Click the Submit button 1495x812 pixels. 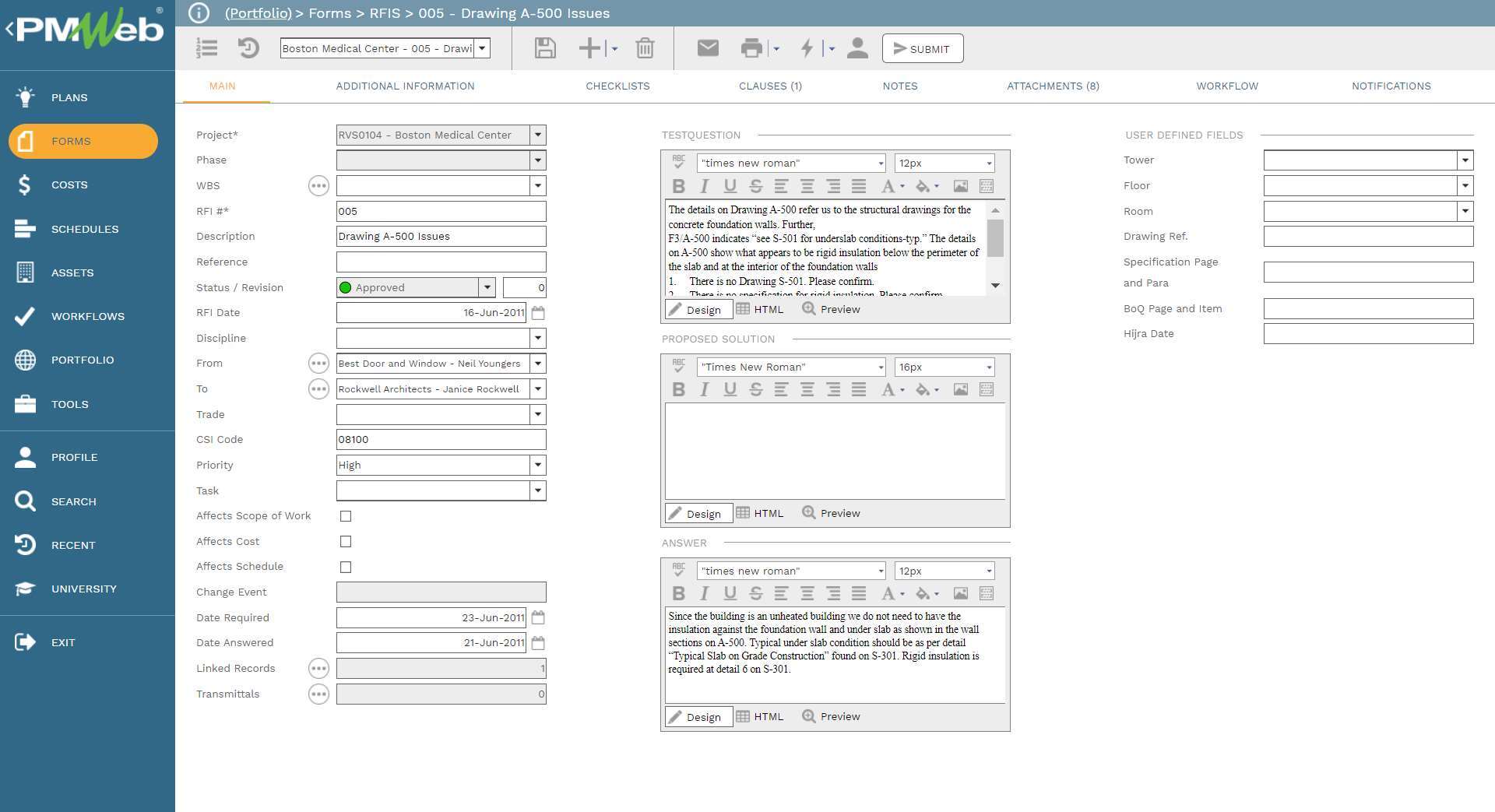(923, 47)
